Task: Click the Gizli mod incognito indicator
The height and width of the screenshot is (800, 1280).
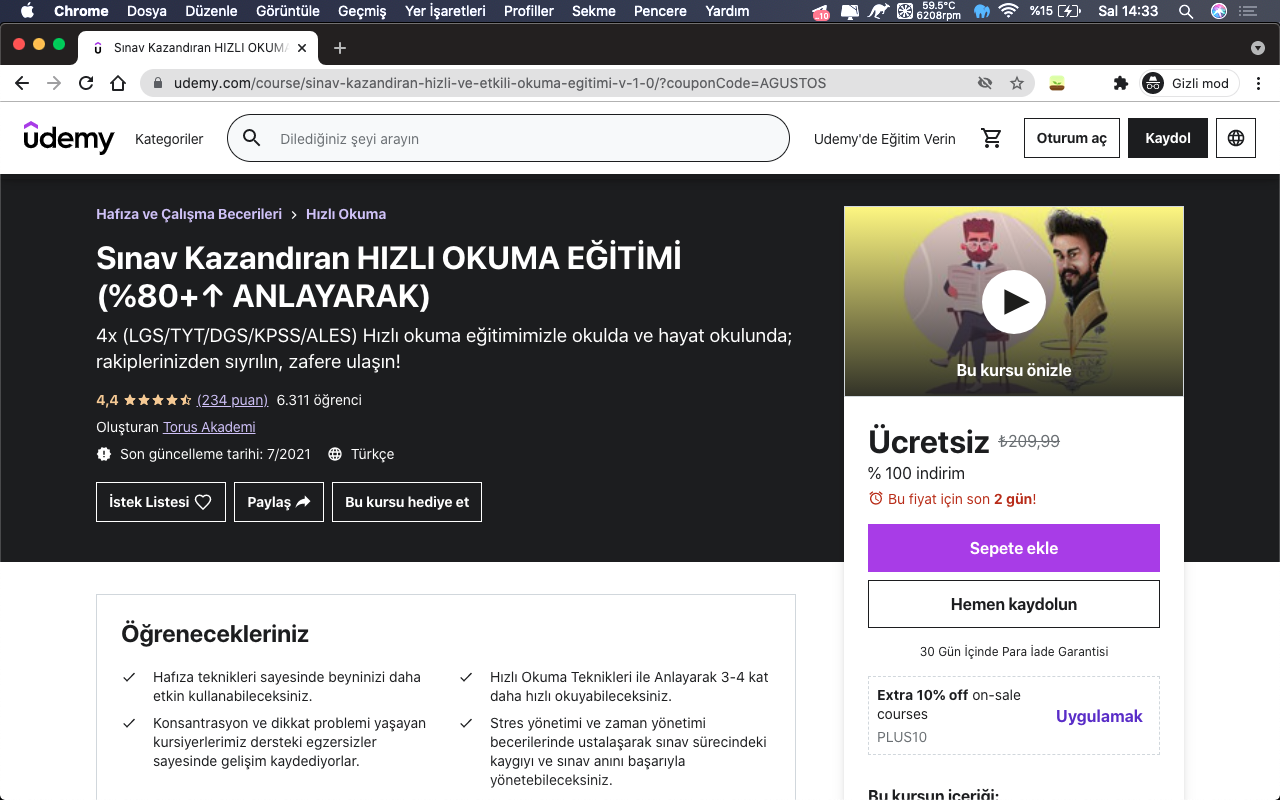Action: [1189, 83]
